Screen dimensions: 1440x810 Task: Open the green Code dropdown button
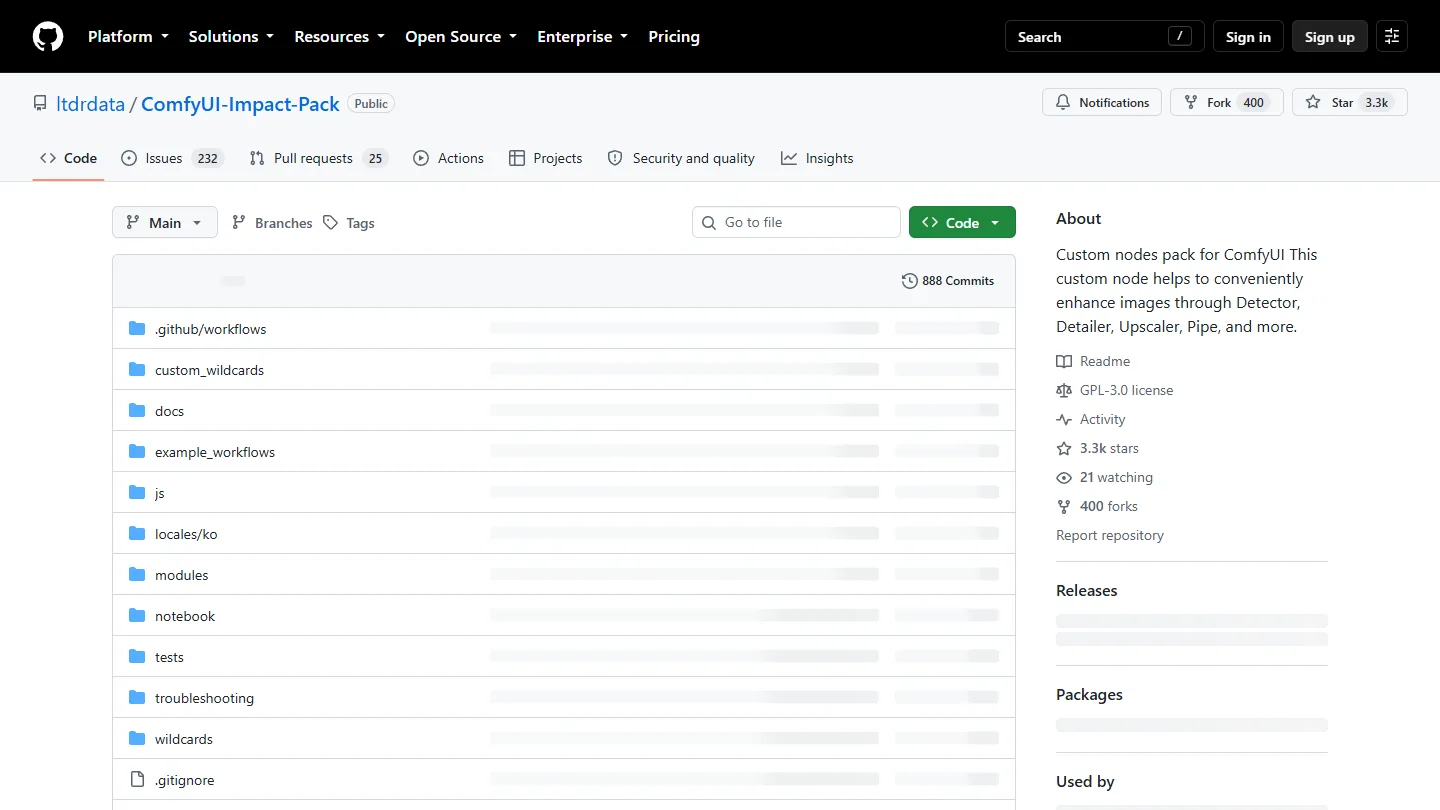(x=962, y=223)
